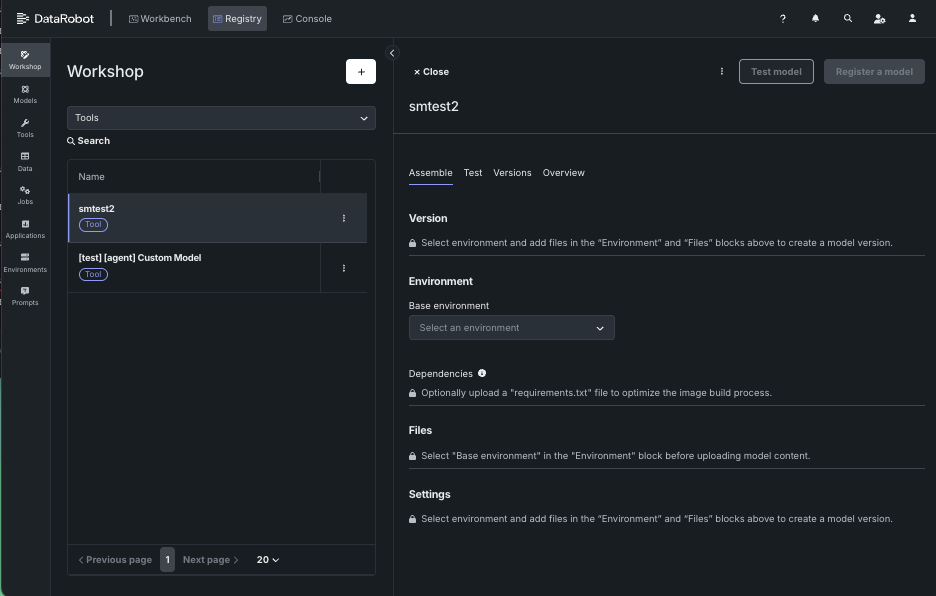The width and height of the screenshot is (936, 596).
Task: Close the smtest2 detail panel
Action: 431,72
